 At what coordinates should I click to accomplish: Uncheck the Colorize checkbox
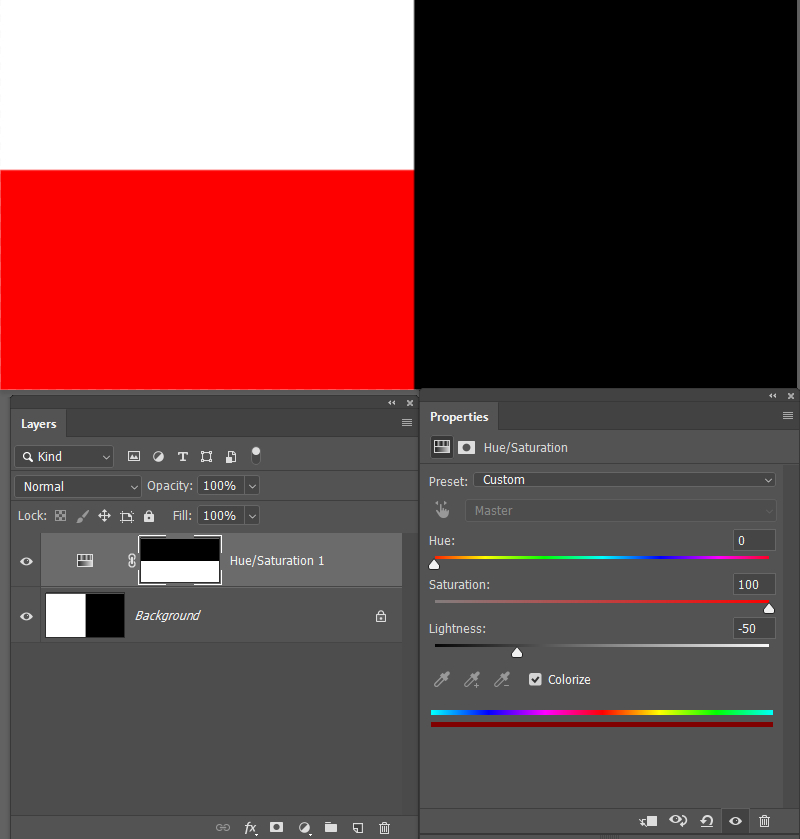[535, 680]
